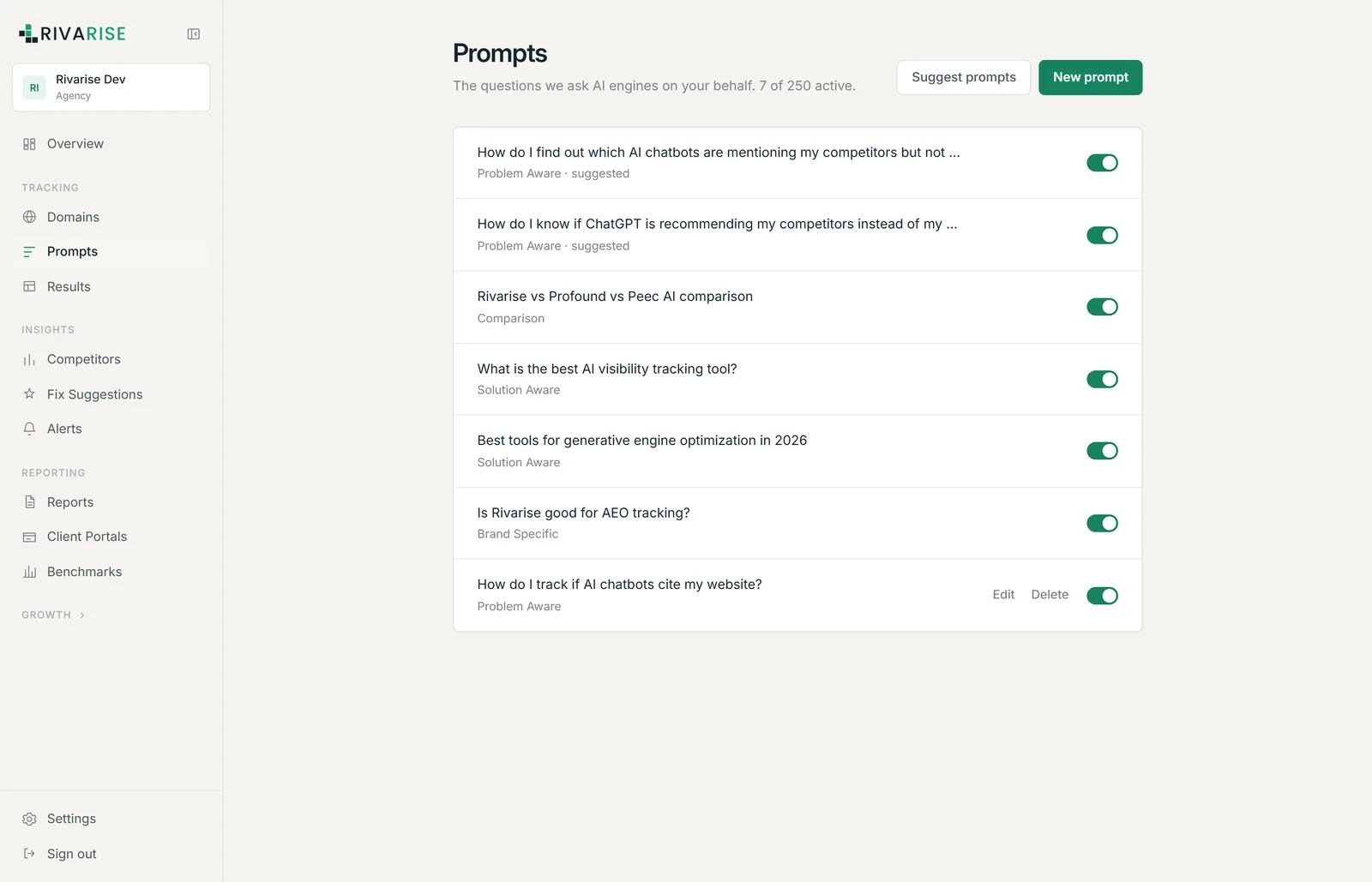Viewport: 1372px width, 882px height.
Task: Click the Reports document icon
Action: tap(29, 502)
